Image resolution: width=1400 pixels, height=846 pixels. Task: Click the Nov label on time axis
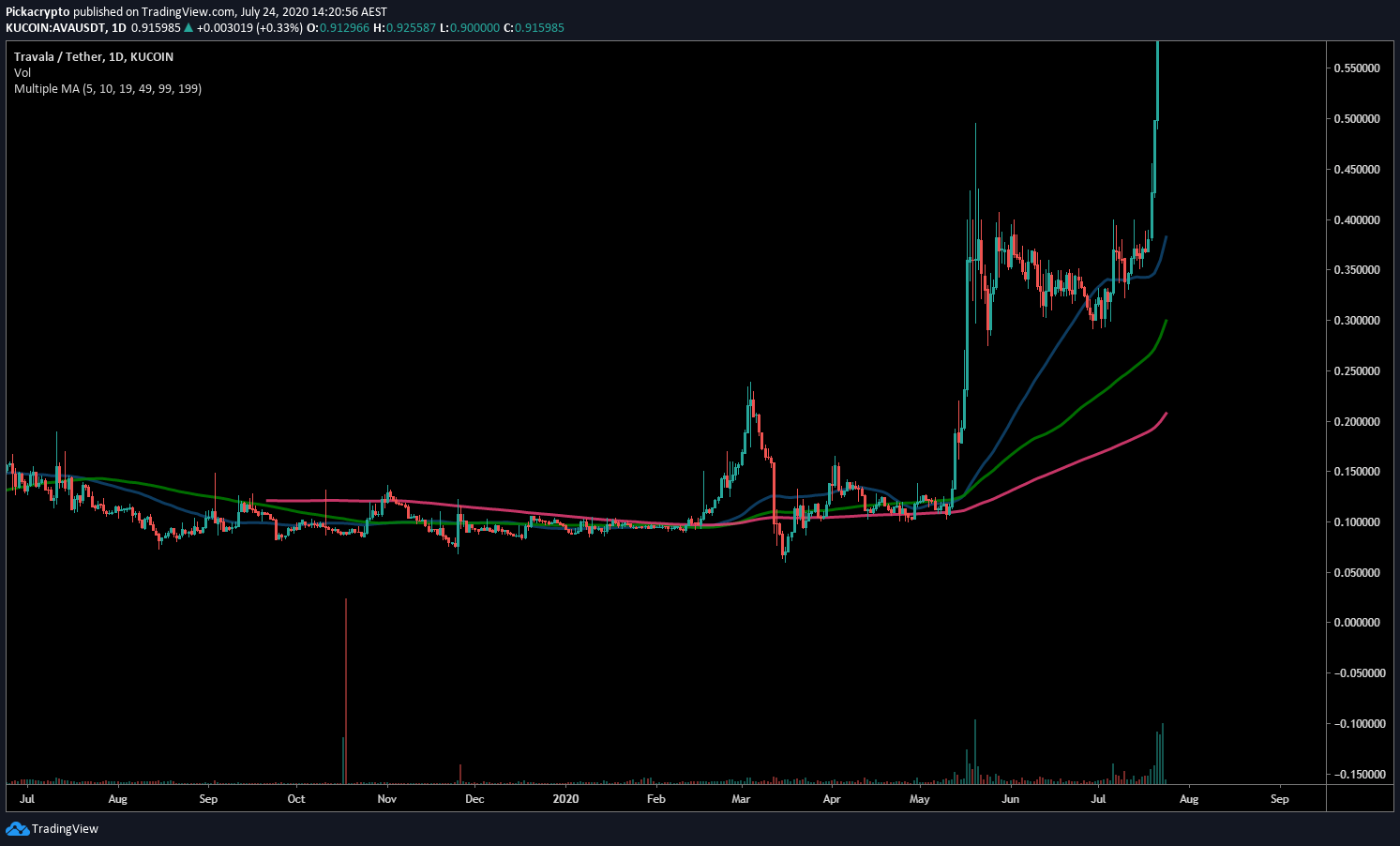click(x=386, y=799)
